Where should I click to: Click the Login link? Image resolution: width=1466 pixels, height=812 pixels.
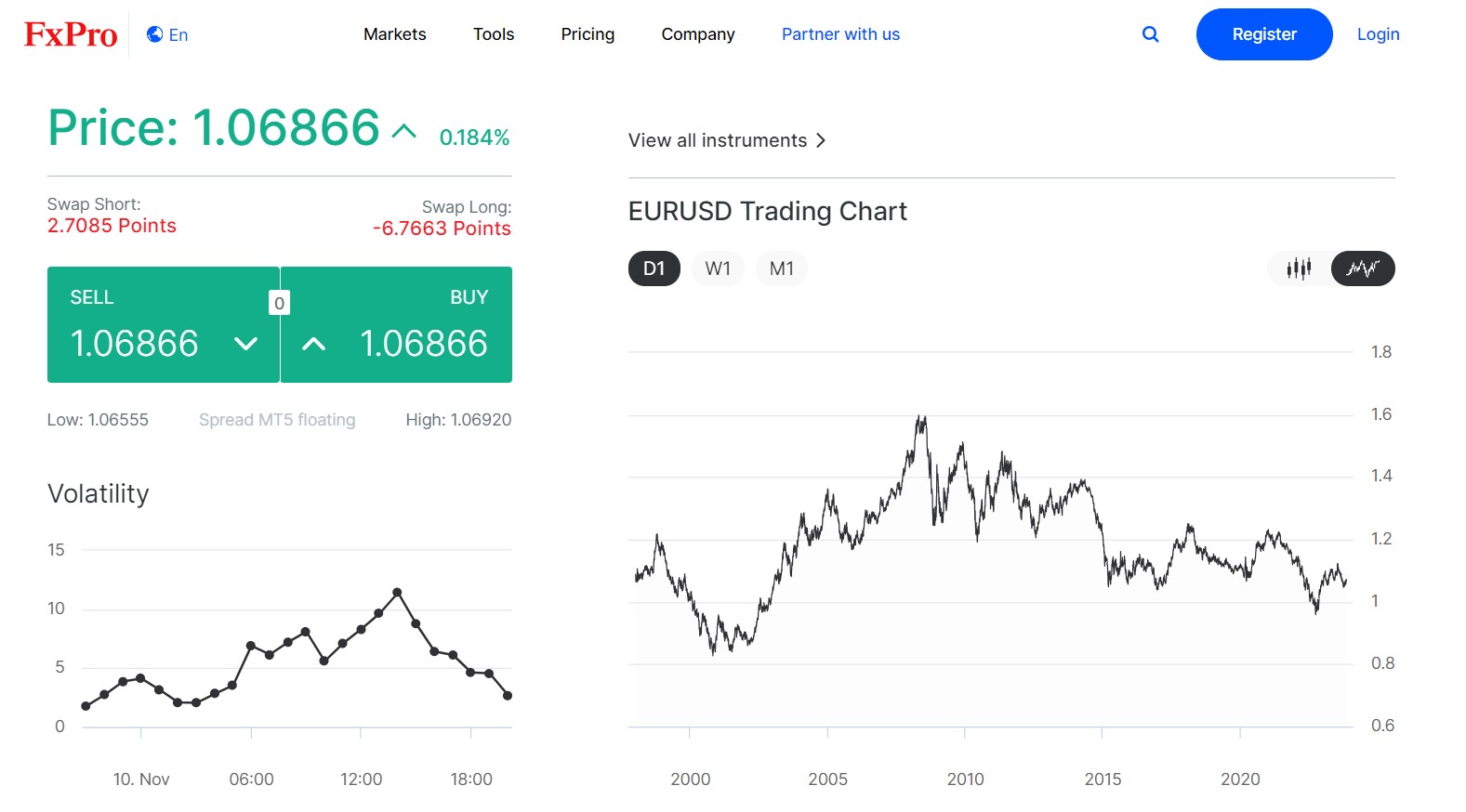point(1378,34)
